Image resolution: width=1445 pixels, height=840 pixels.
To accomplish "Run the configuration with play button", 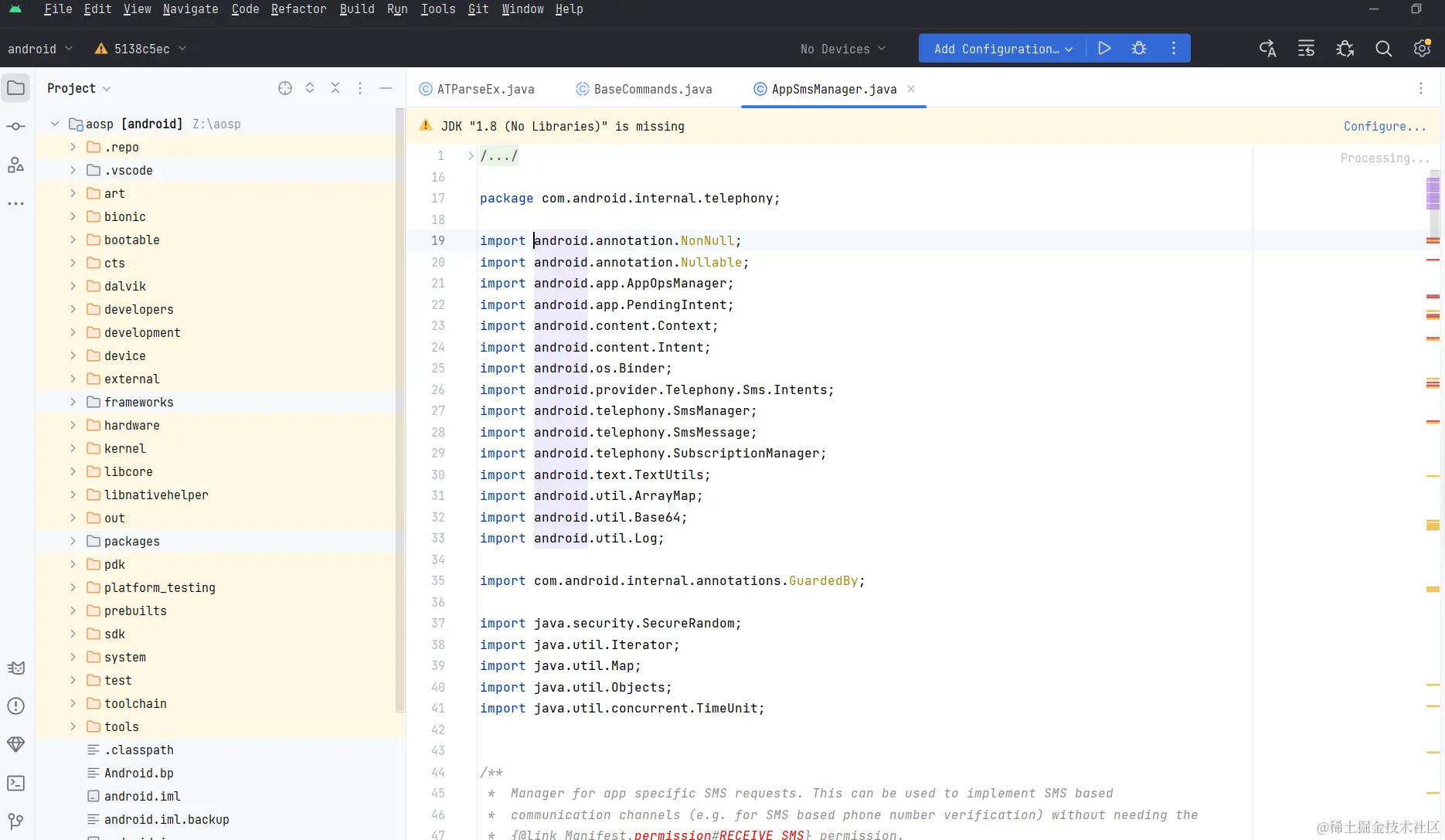I will [x=1104, y=48].
